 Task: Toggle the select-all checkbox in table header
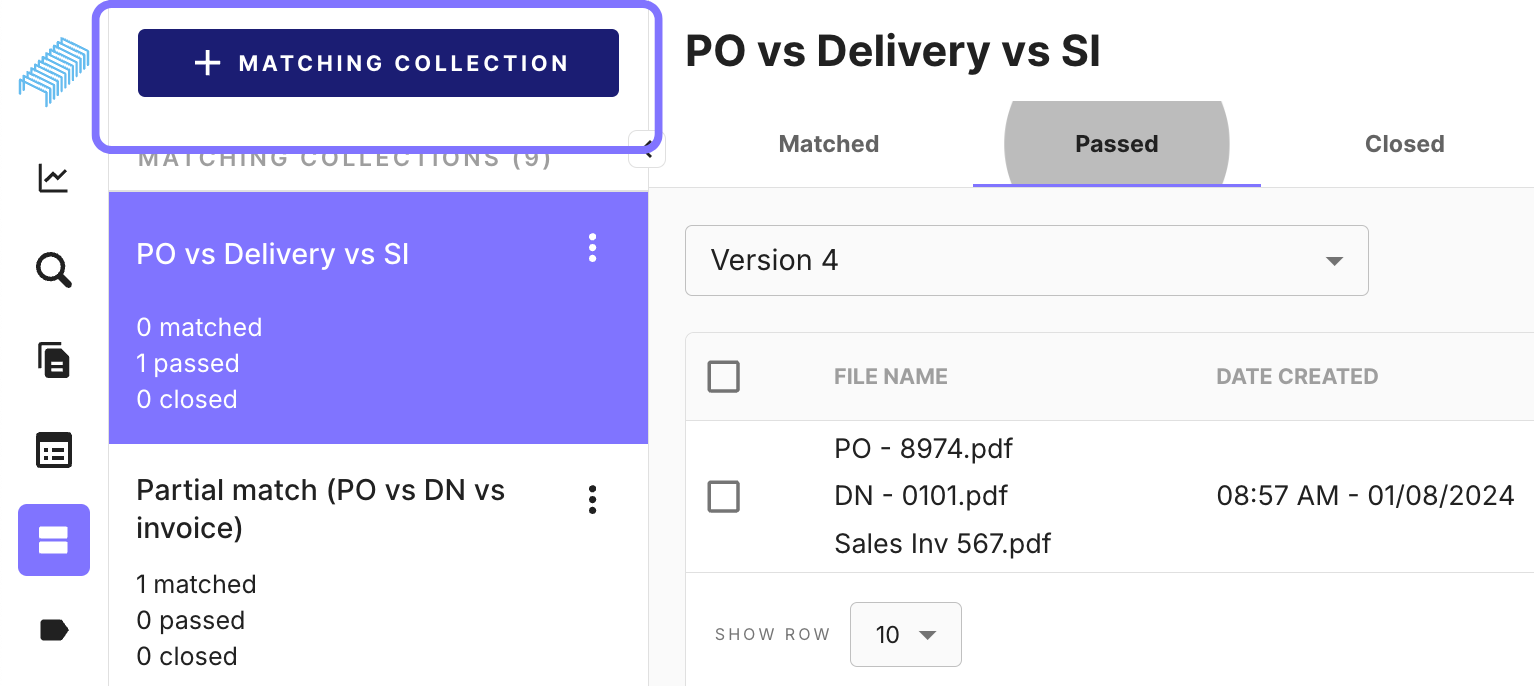pos(723,377)
